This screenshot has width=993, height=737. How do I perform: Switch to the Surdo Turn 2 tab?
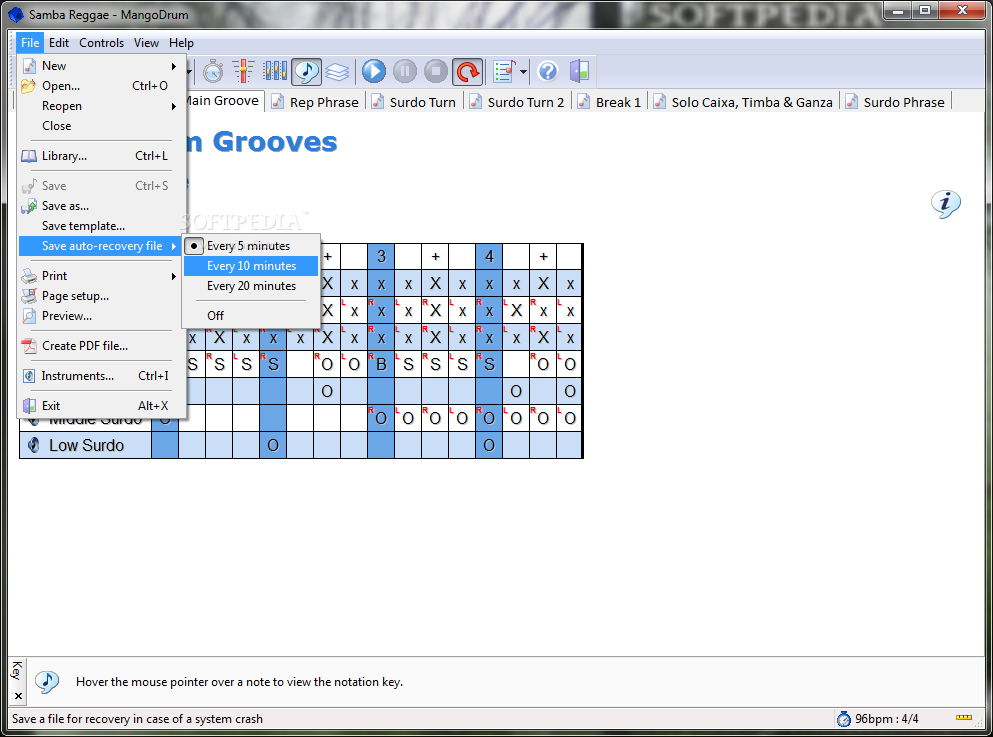[517, 102]
